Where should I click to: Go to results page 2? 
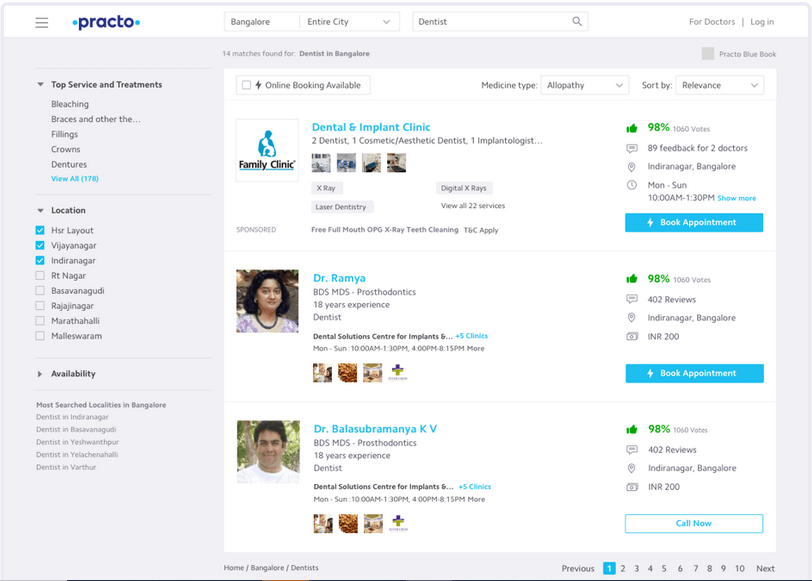coord(623,569)
